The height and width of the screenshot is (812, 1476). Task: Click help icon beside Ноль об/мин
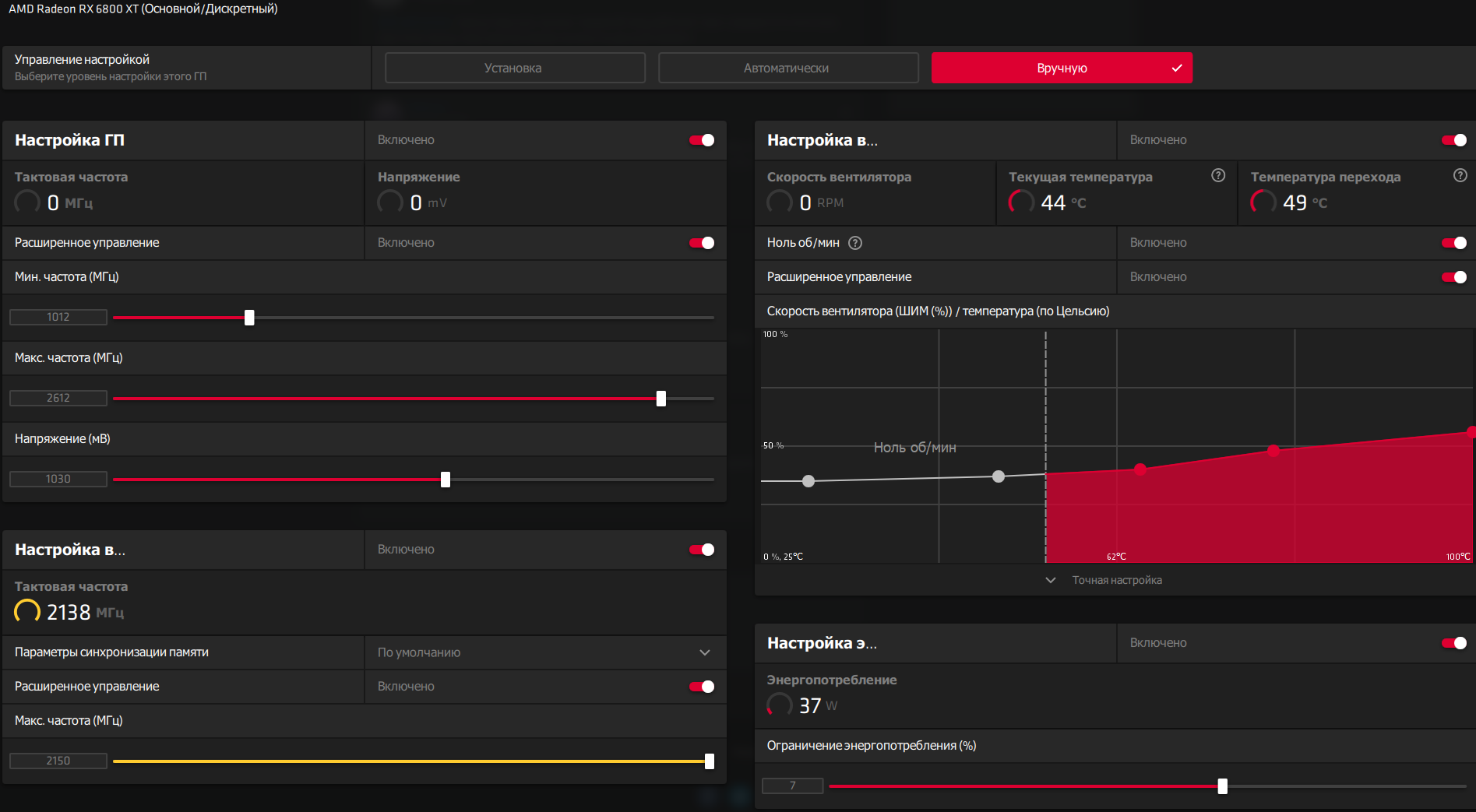click(x=855, y=243)
